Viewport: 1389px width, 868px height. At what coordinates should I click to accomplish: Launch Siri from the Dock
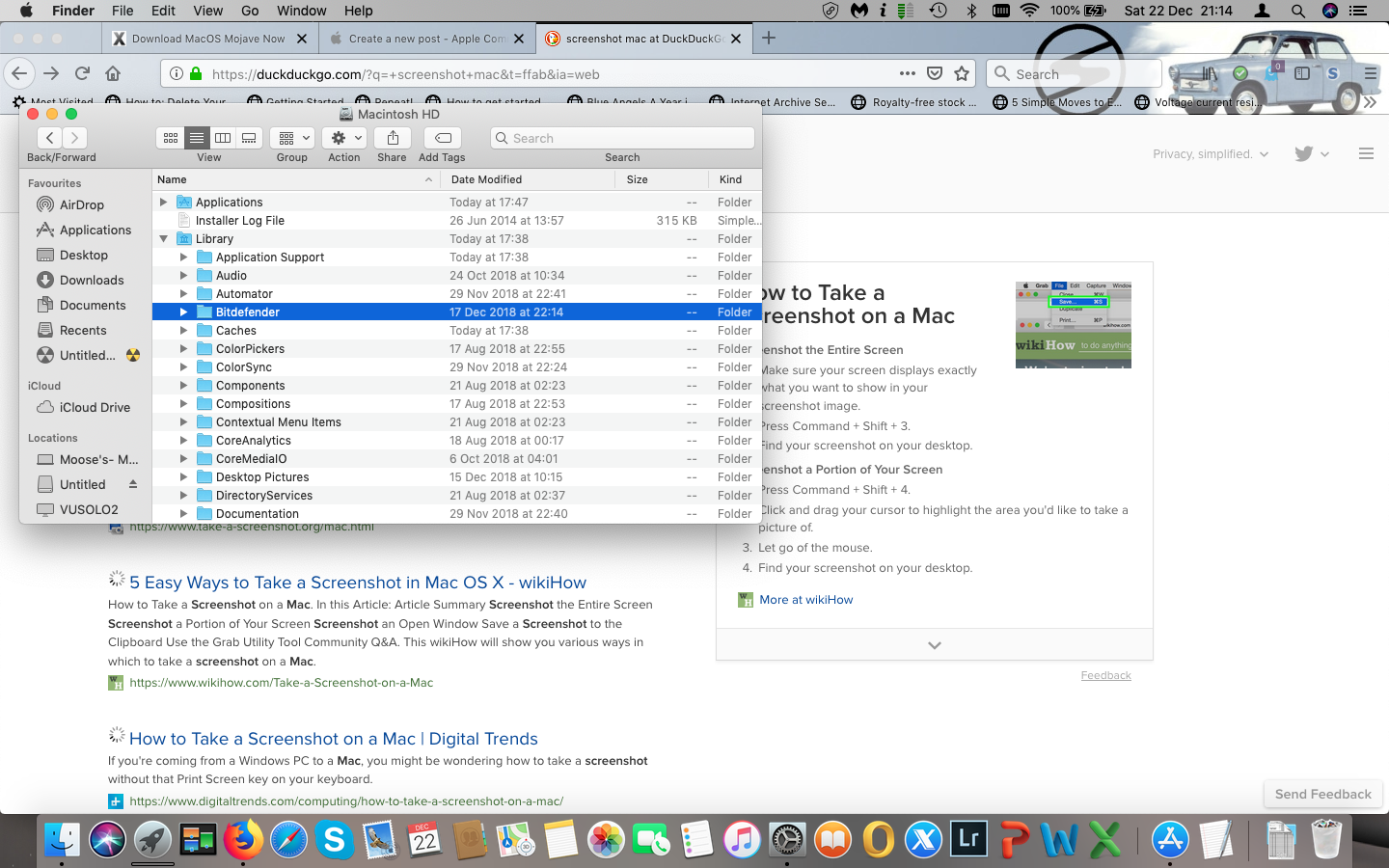tap(108, 840)
